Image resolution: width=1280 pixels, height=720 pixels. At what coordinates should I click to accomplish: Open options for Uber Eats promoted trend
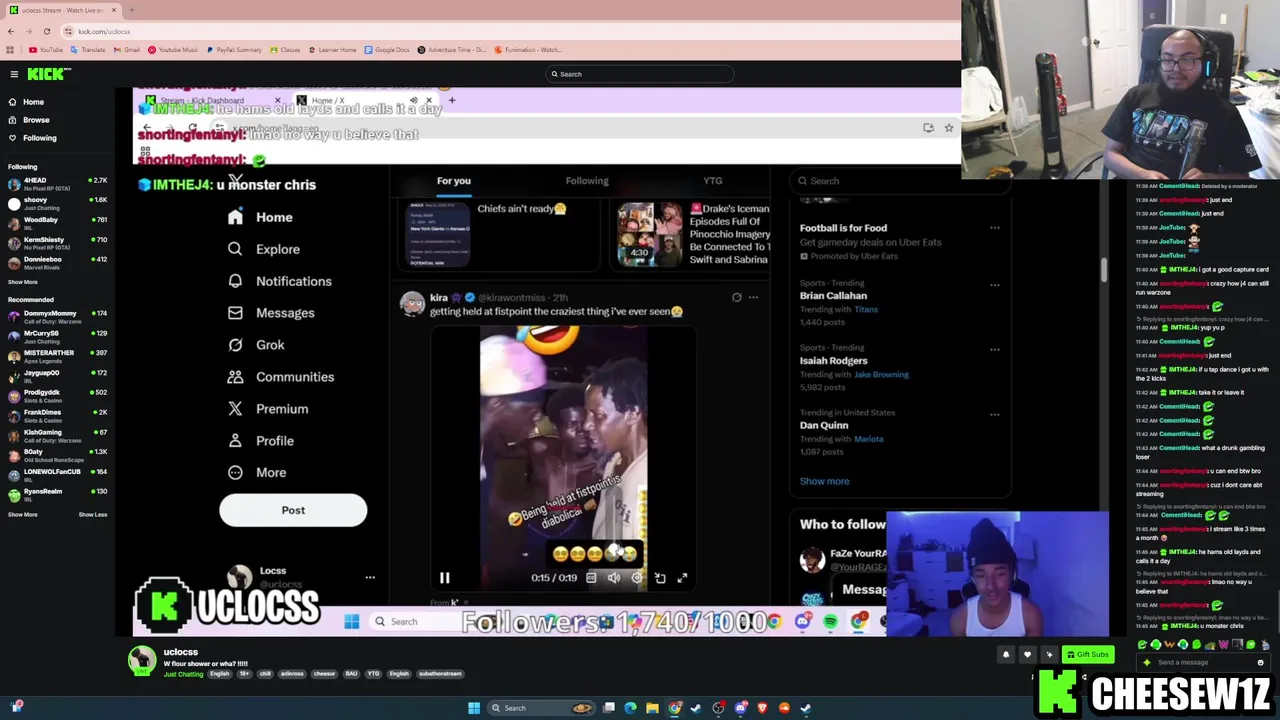tap(994, 228)
